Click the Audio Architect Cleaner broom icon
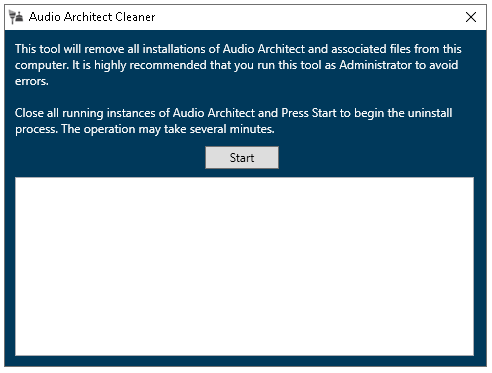 (16, 17)
